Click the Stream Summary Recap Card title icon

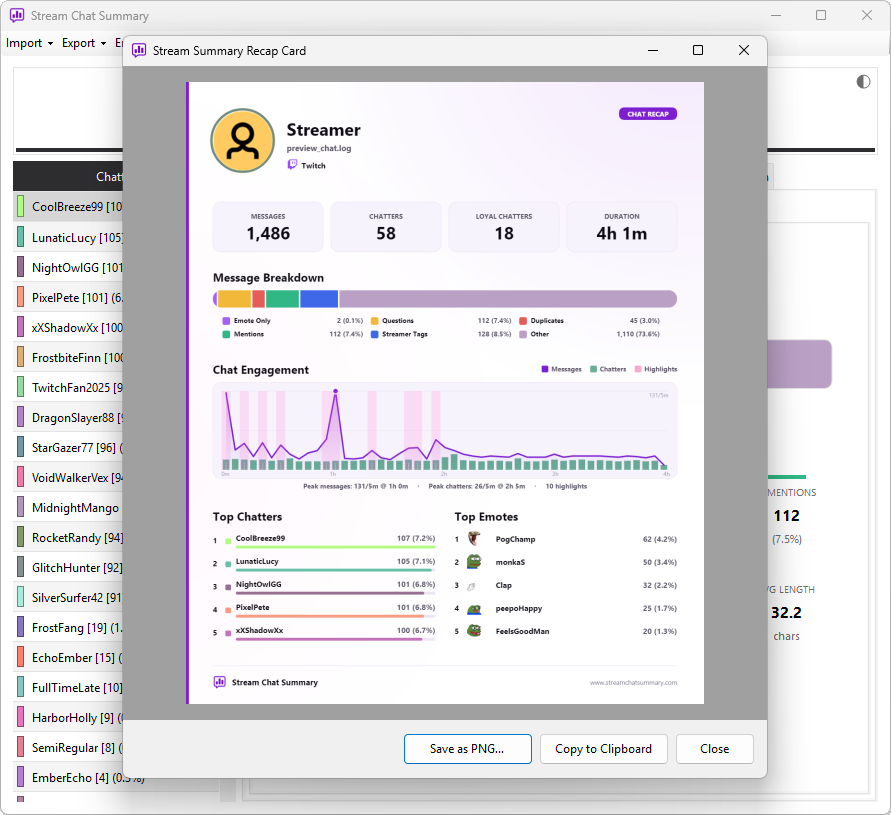click(x=139, y=51)
